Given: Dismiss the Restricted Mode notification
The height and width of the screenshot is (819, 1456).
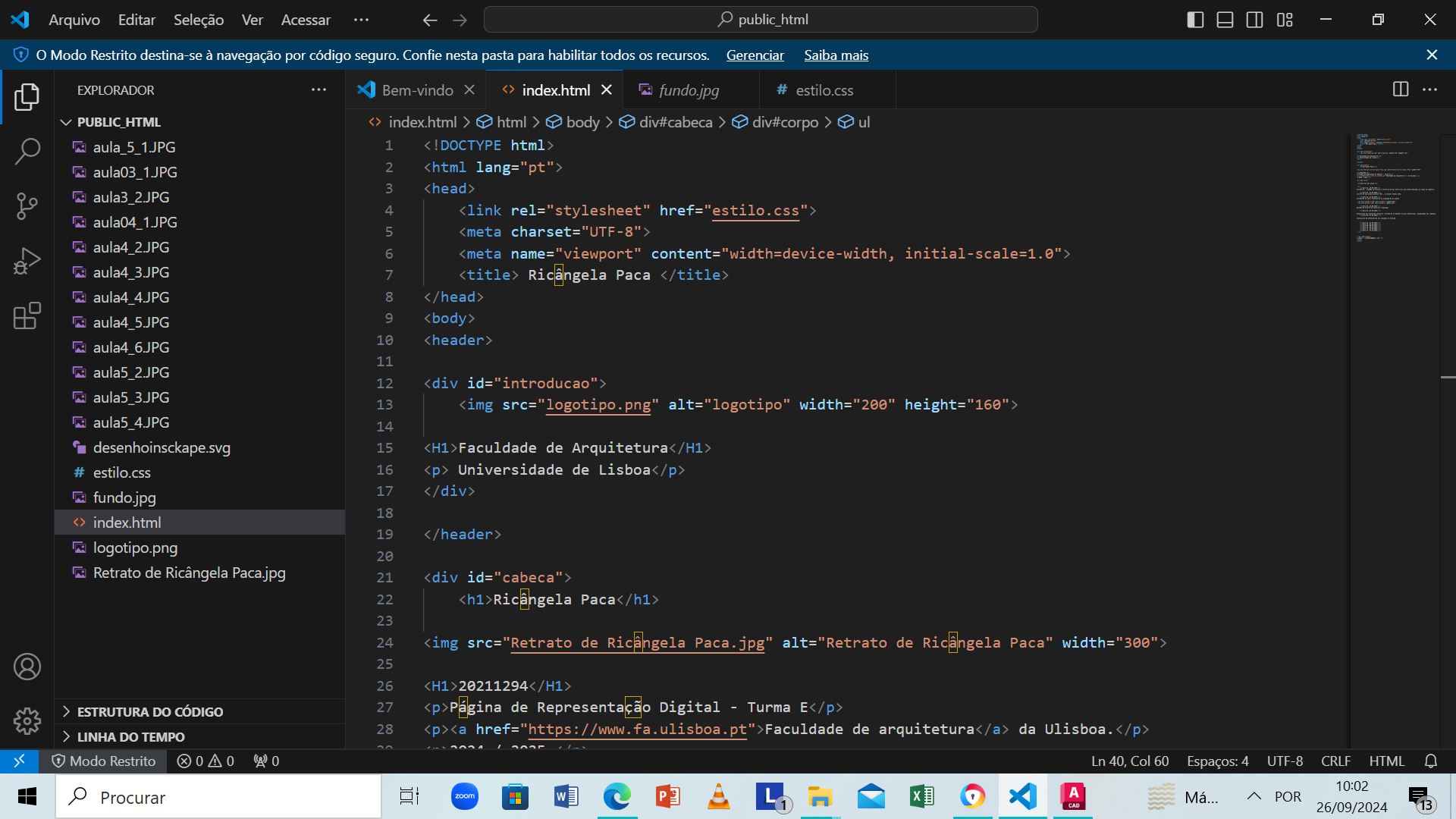Looking at the screenshot, I should [x=1432, y=54].
